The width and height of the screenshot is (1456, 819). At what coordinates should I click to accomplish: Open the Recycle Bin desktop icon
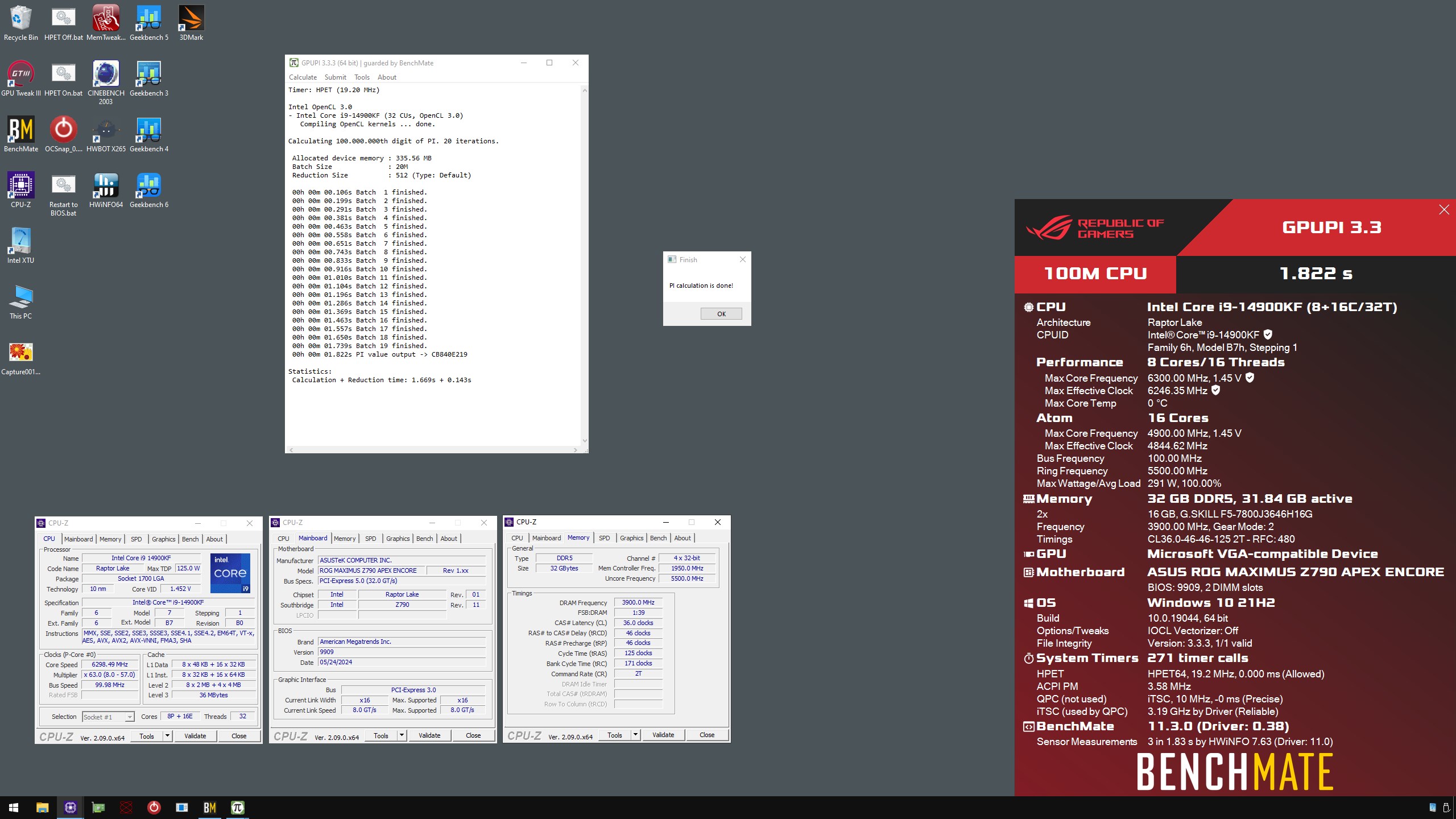coord(20,23)
